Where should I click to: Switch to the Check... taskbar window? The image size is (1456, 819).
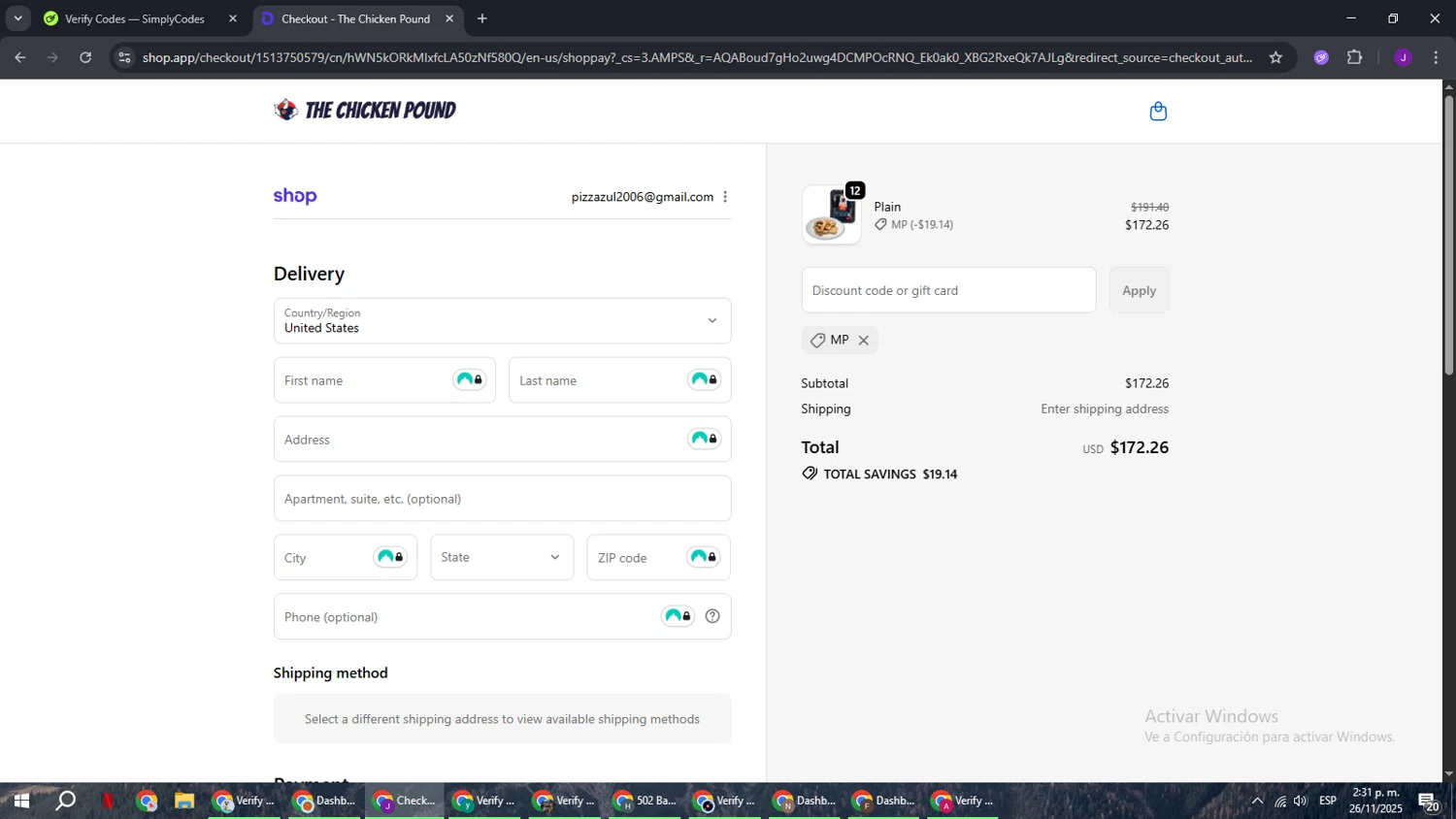(405, 801)
